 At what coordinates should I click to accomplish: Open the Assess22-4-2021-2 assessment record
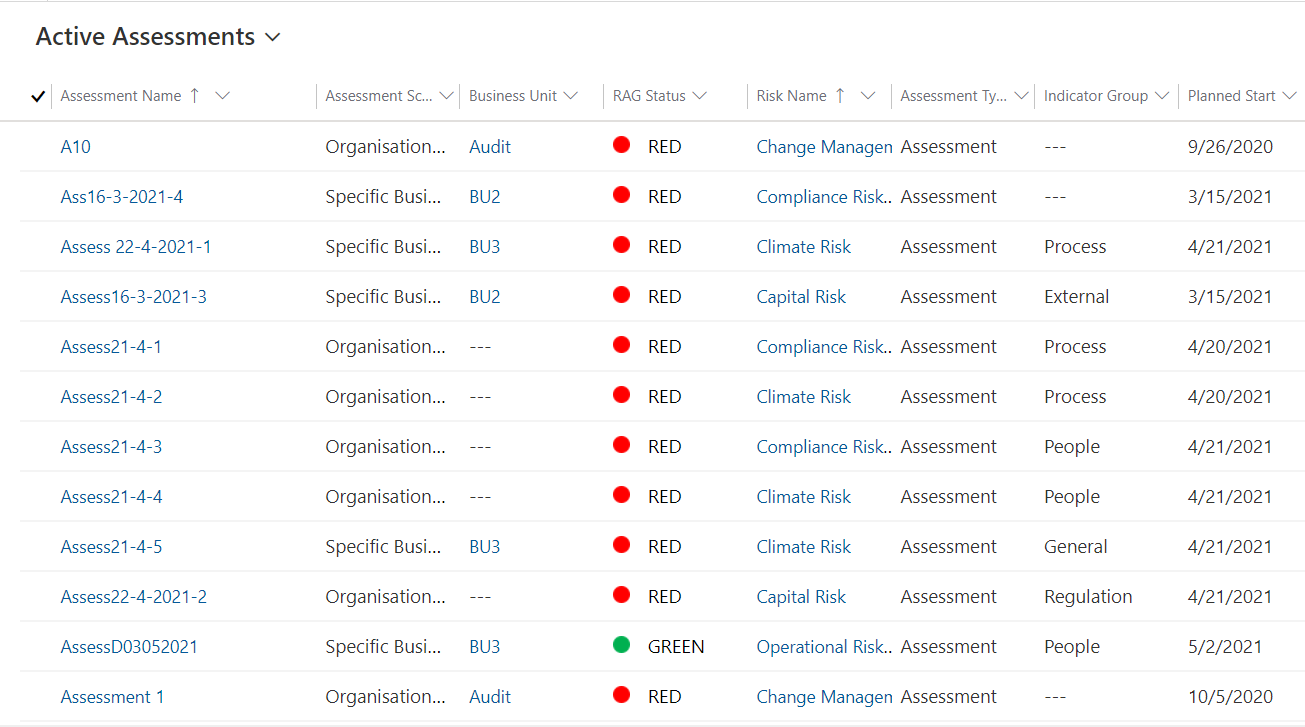pos(134,597)
